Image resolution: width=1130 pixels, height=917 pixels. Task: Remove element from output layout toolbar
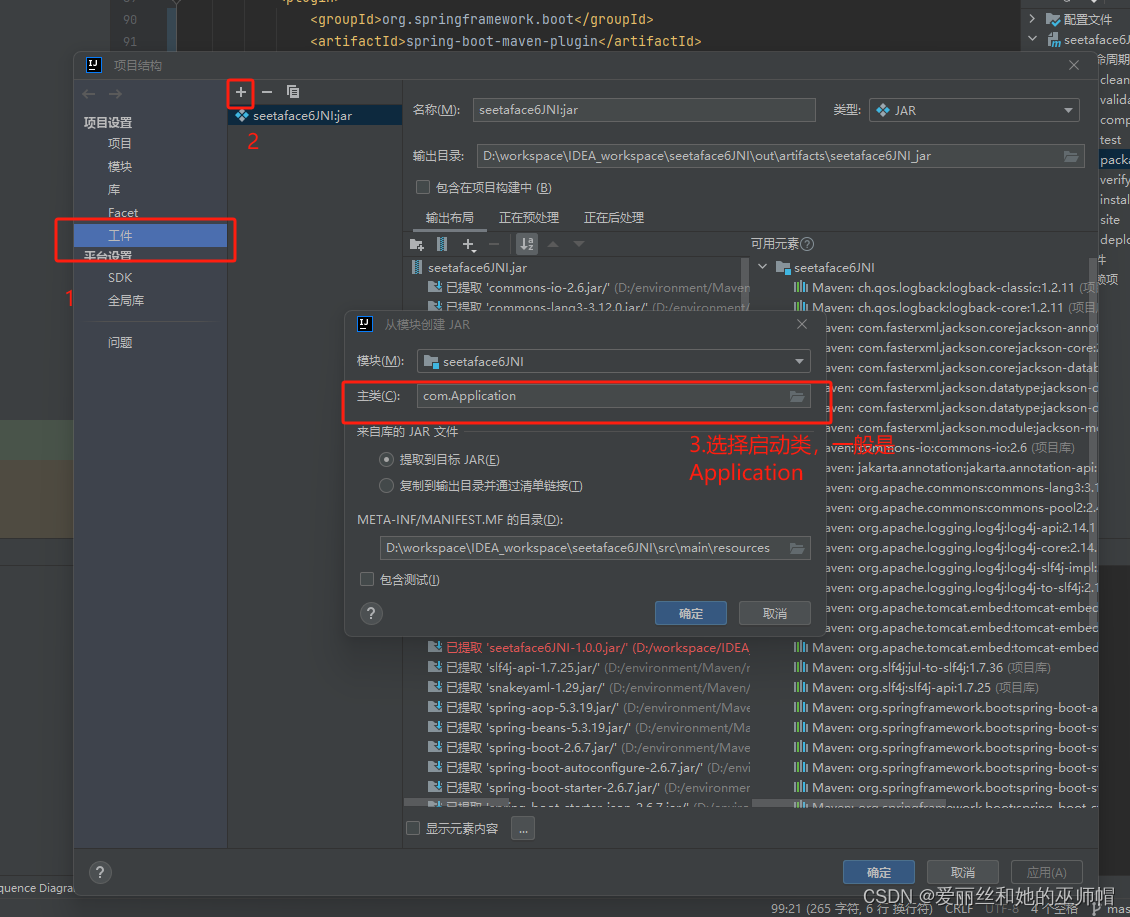494,244
